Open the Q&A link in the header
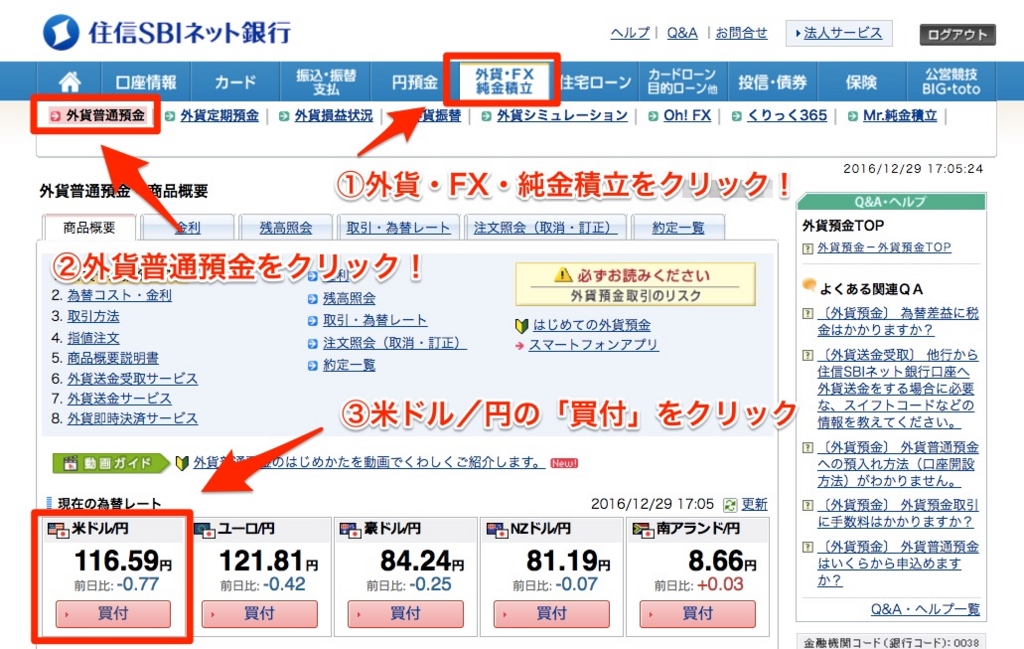The width and height of the screenshot is (1024, 649). [x=682, y=33]
